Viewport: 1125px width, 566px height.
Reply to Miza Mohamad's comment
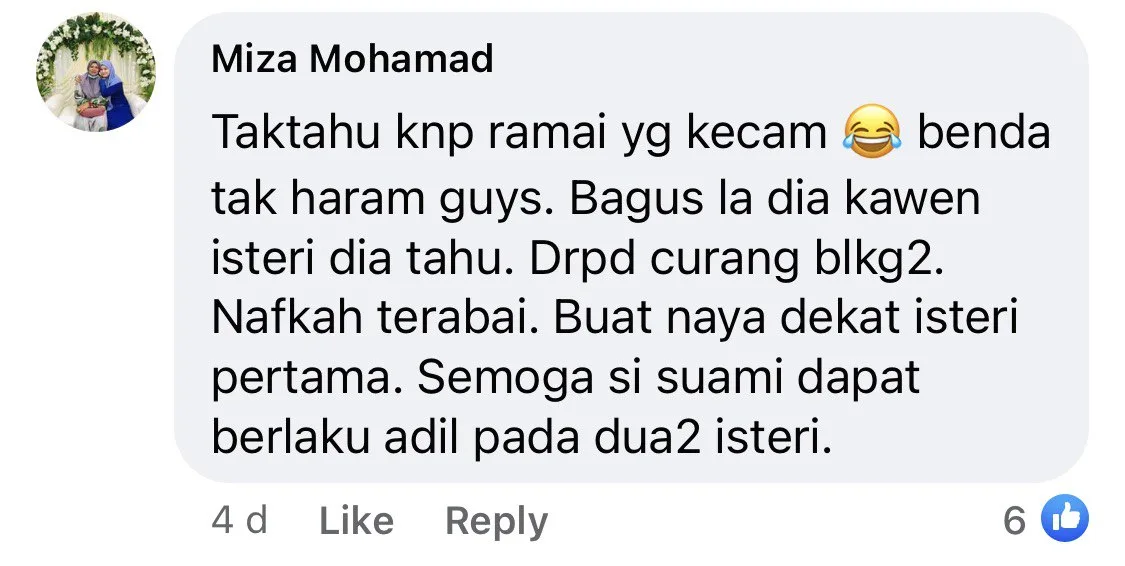click(496, 522)
